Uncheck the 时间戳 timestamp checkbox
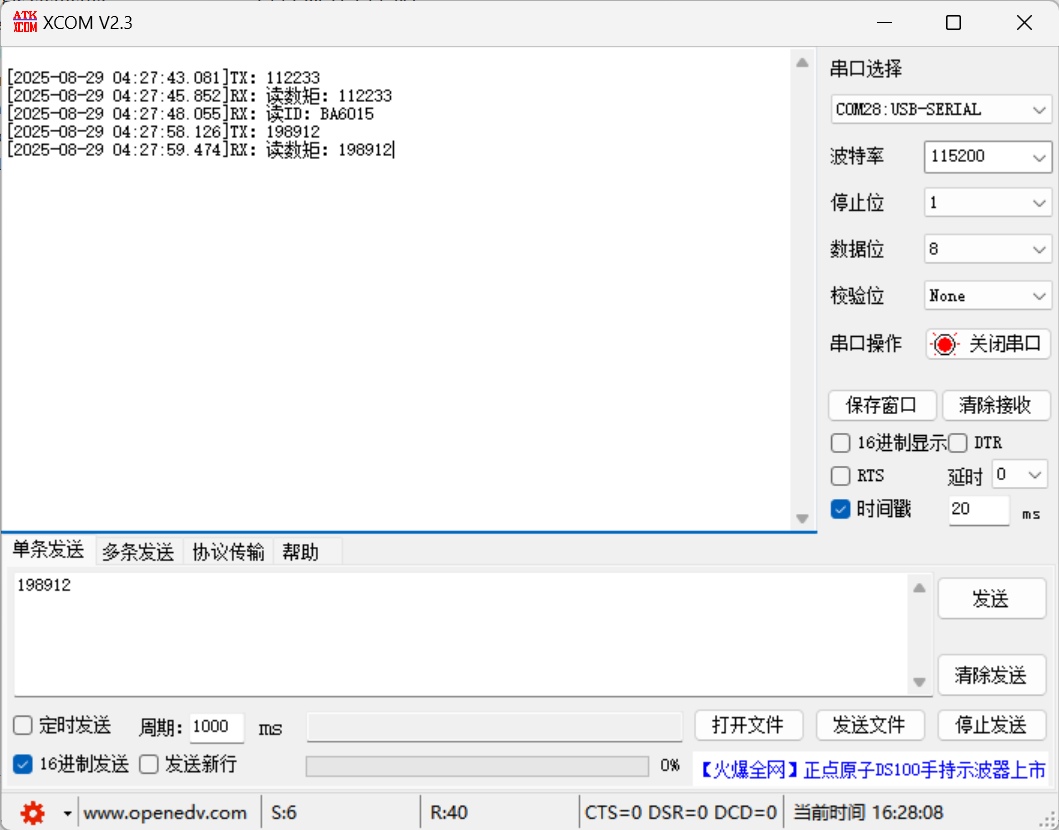 840,509
